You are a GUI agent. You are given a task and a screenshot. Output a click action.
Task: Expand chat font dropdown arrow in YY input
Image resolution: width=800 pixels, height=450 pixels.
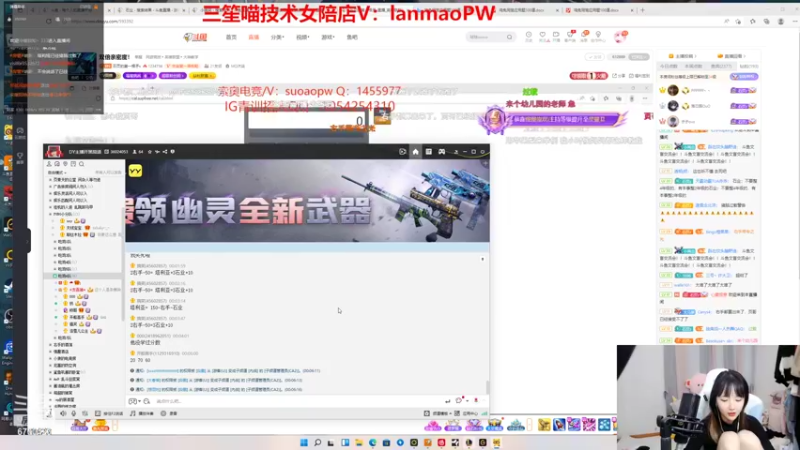(x=139, y=401)
